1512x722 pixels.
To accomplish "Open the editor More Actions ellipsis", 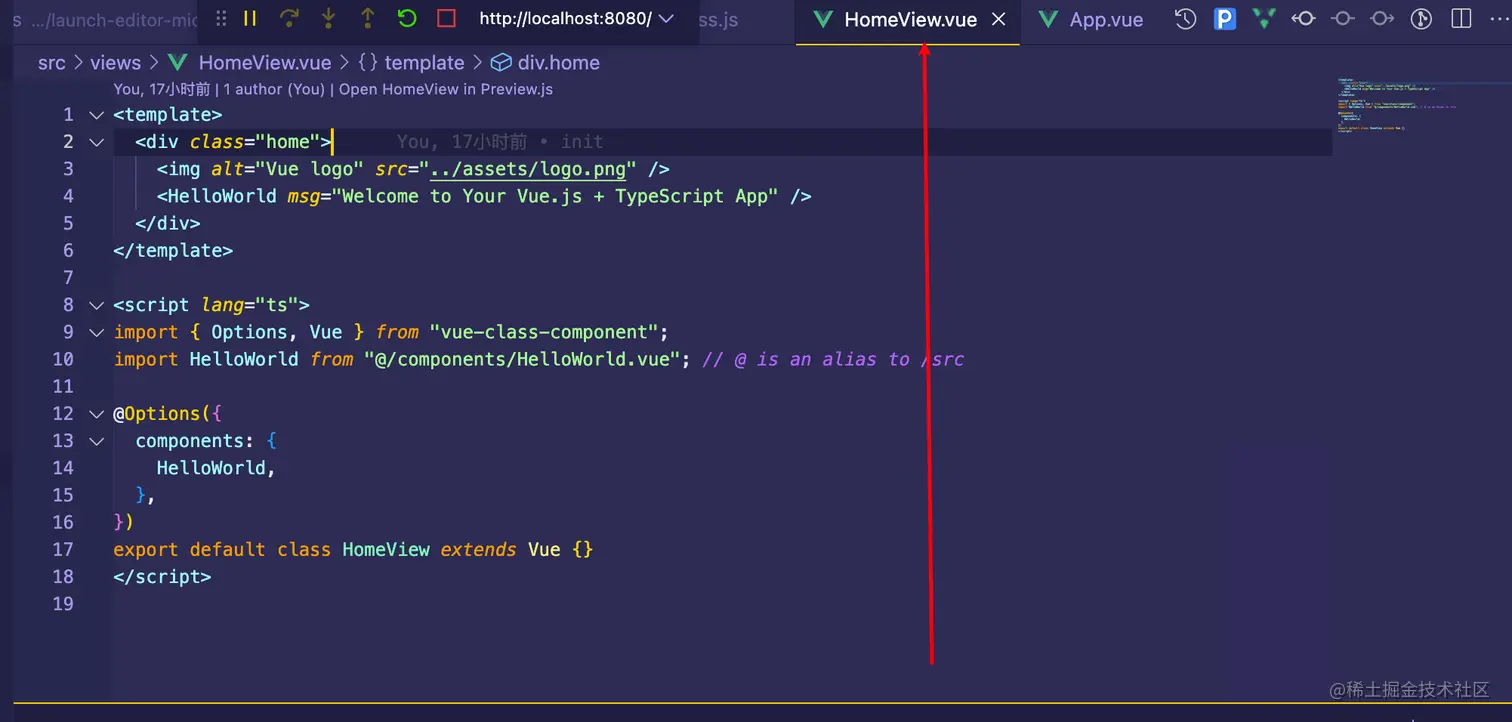I will (1500, 18).
